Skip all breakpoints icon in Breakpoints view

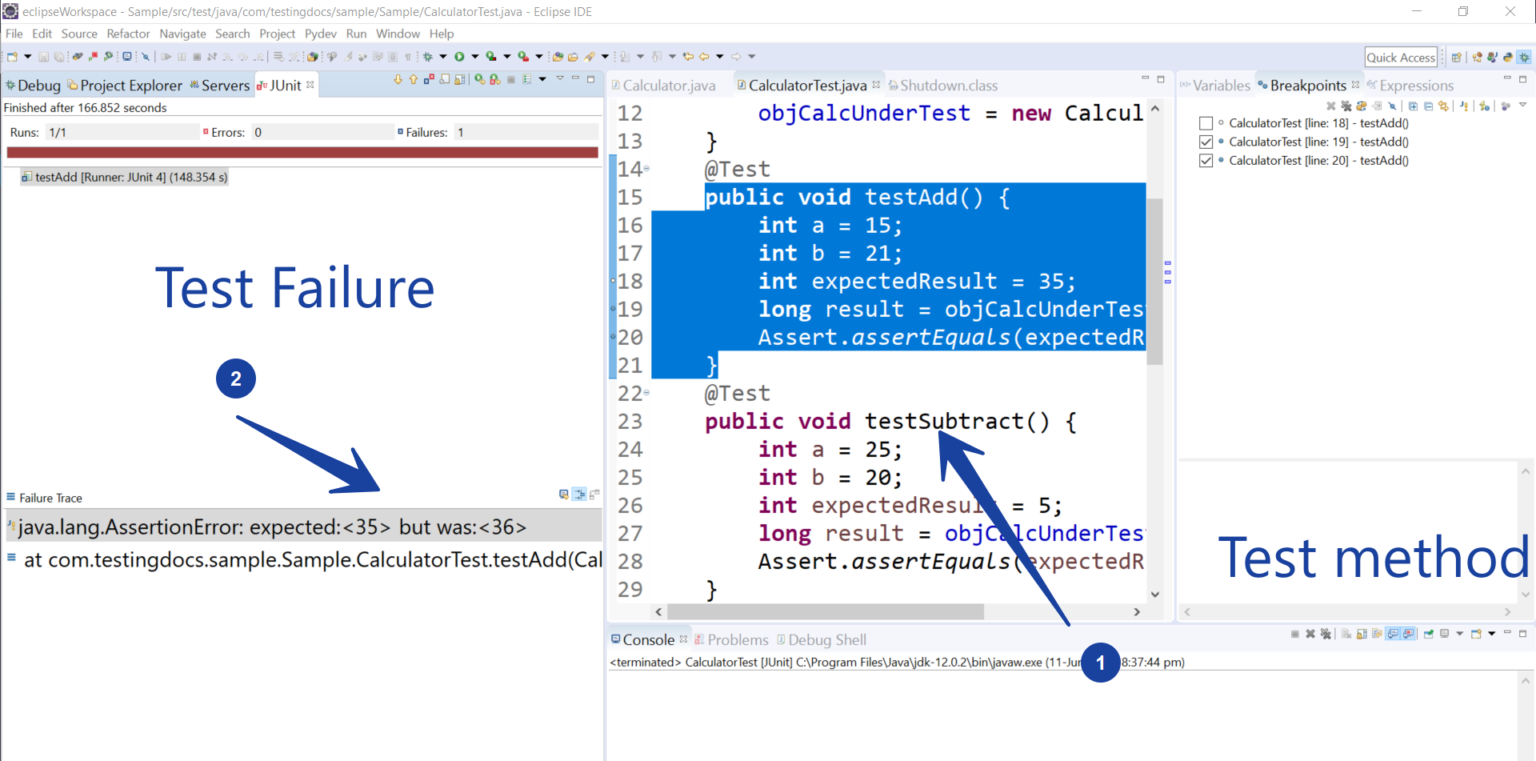(x=1392, y=106)
